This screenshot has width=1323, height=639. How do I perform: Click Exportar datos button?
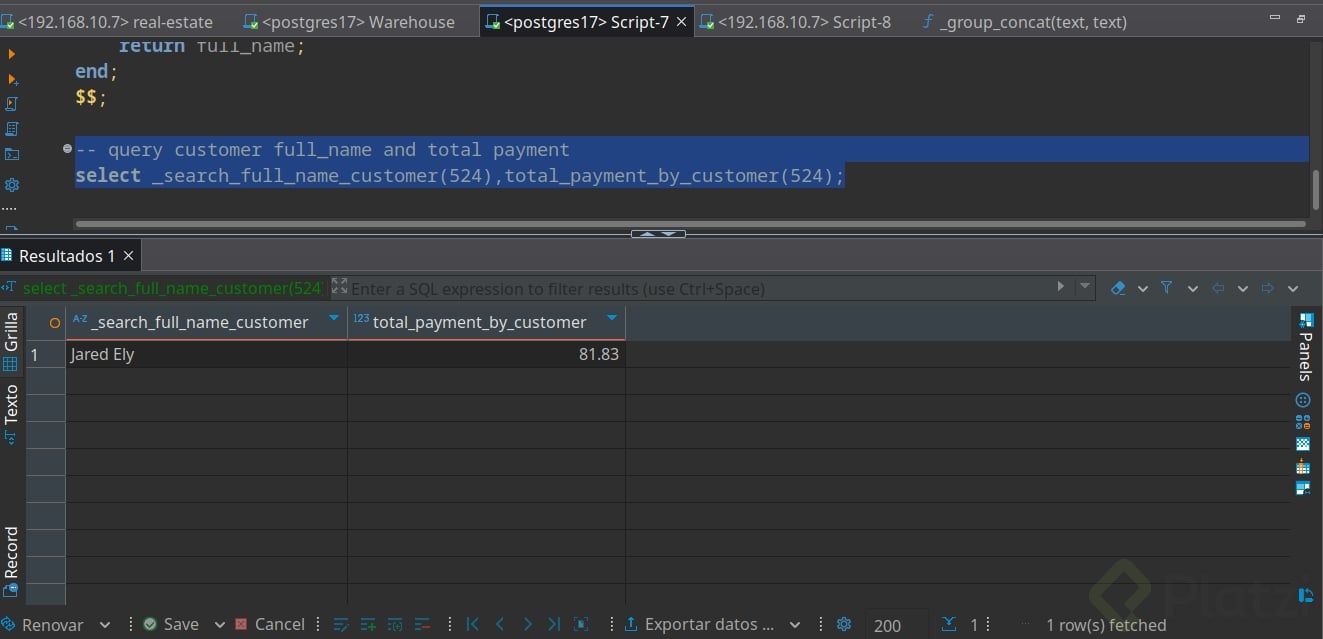pos(700,624)
